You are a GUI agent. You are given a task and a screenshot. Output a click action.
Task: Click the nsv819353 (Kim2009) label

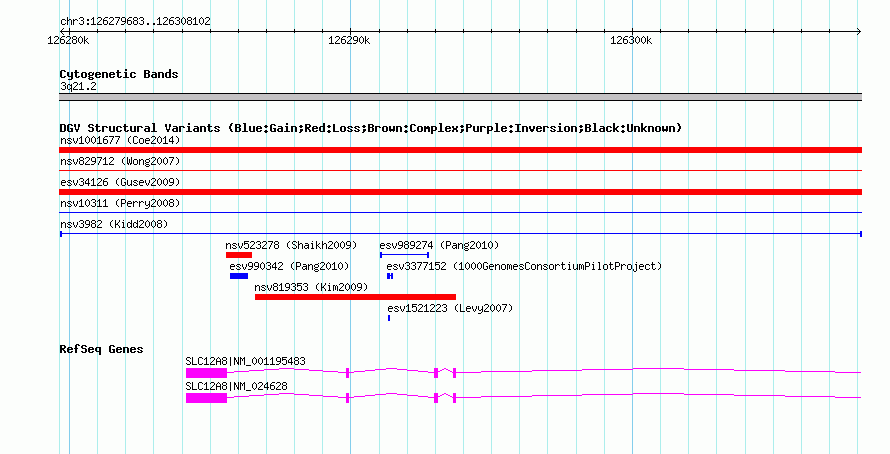(x=311, y=287)
